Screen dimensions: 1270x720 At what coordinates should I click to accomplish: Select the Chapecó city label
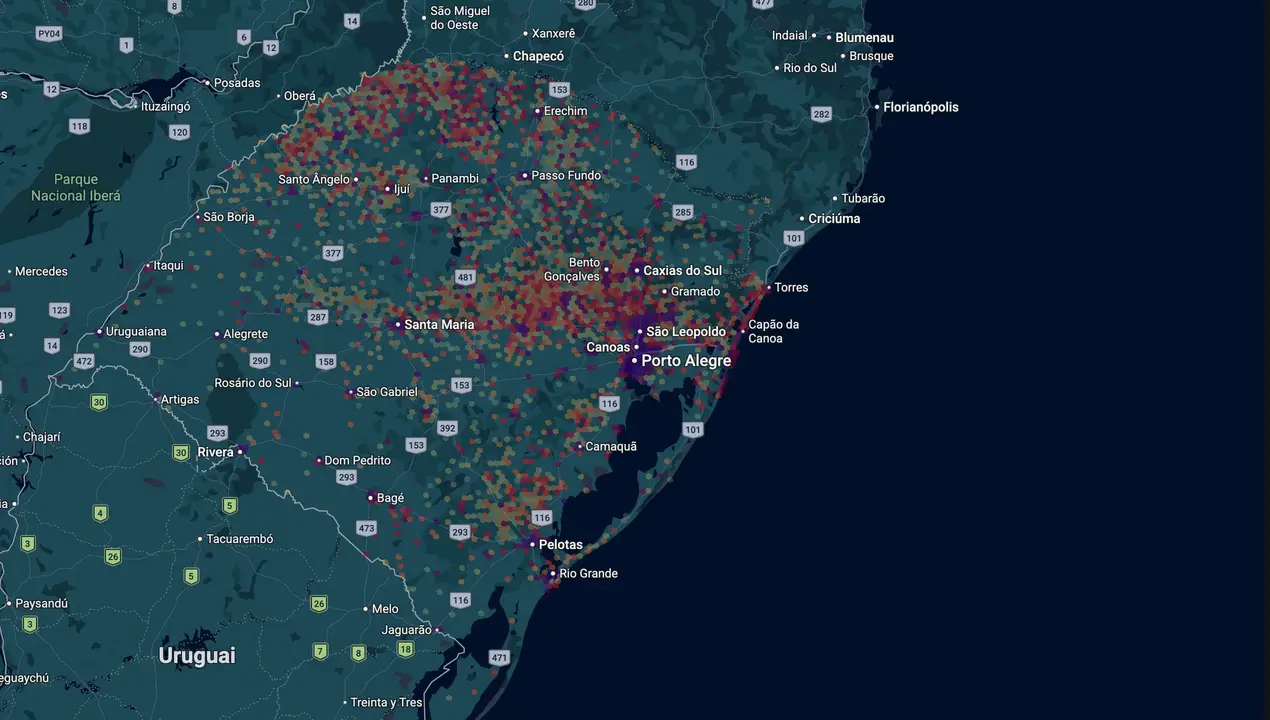pyautogui.click(x=538, y=57)
